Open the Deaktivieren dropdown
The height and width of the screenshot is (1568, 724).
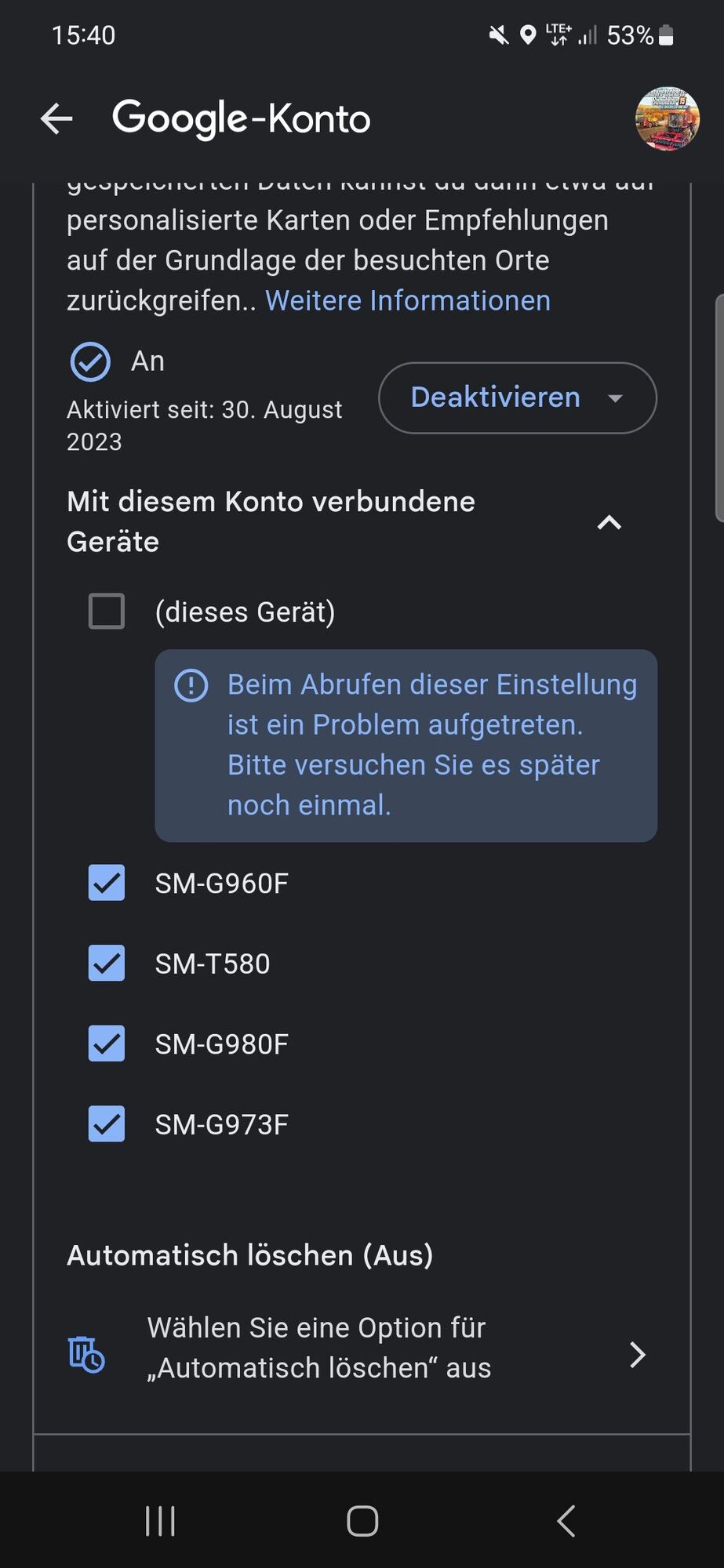[517, 397]
